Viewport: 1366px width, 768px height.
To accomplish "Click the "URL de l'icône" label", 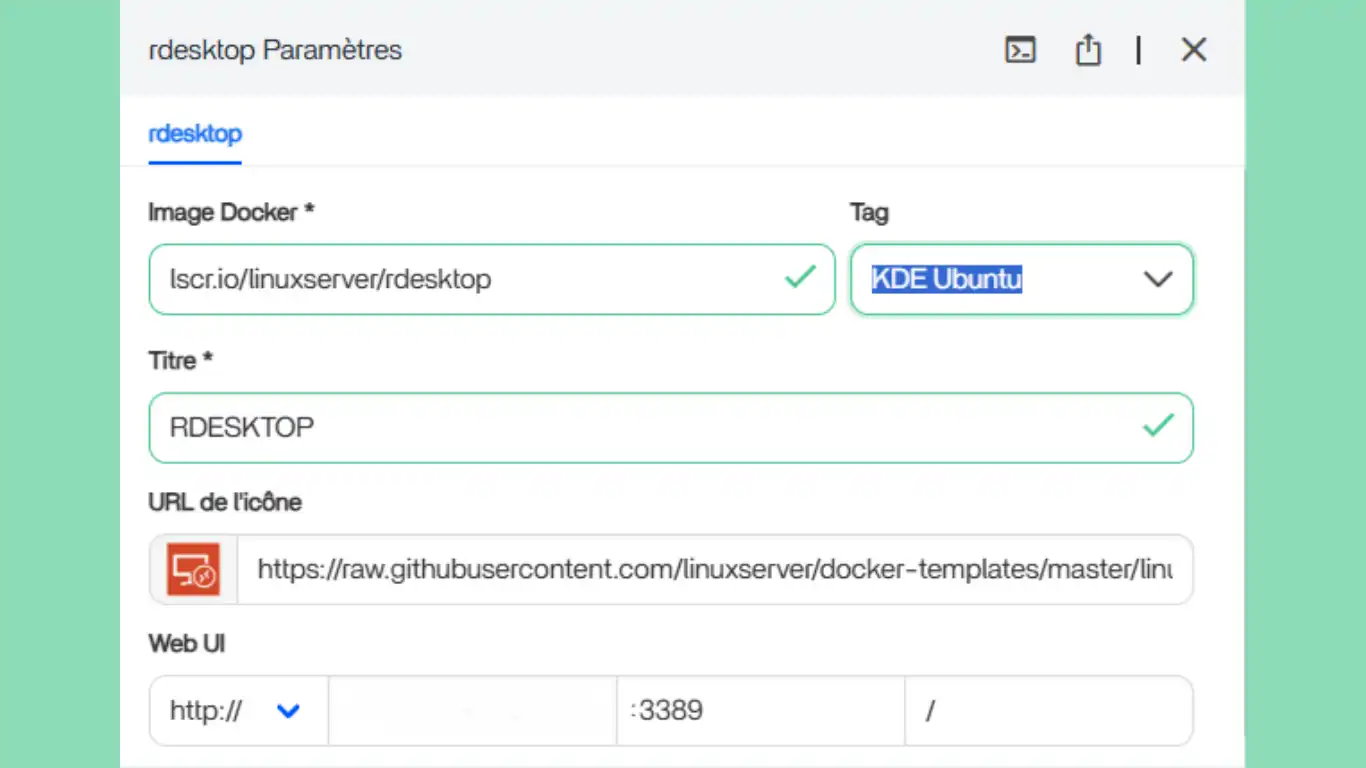I will 225,502.
